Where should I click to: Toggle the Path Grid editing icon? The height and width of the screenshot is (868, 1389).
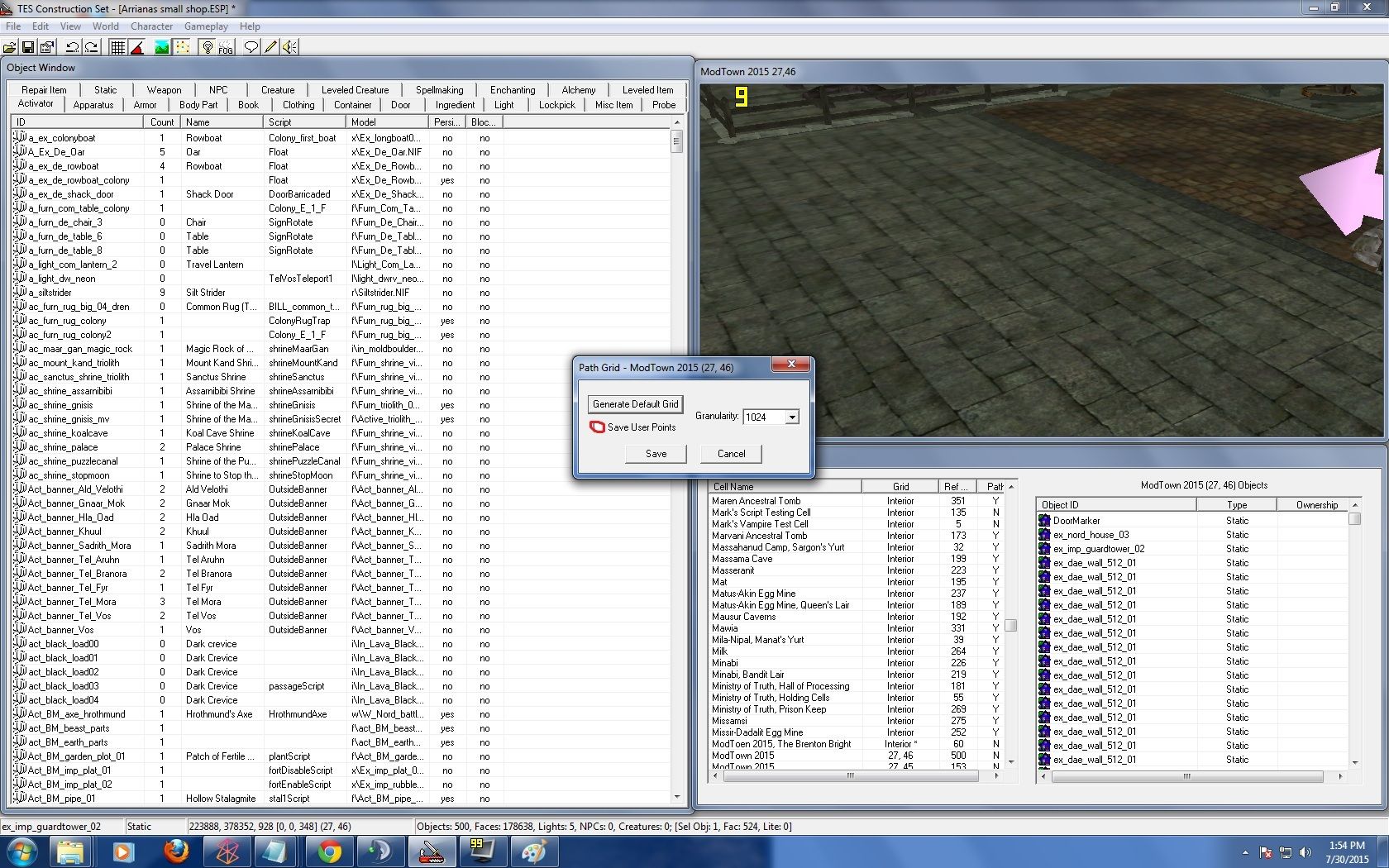click(181, 47)
